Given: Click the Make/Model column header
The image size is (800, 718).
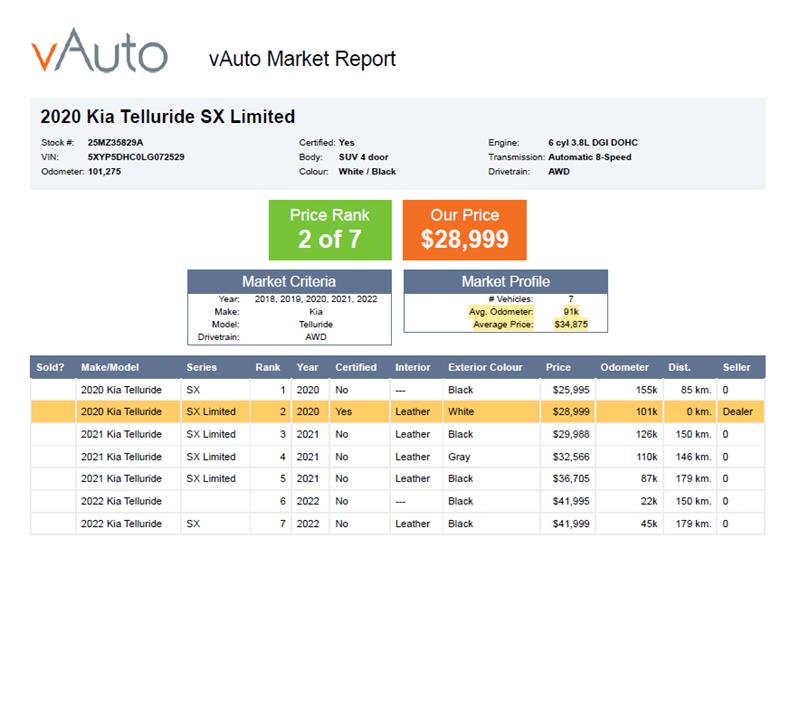Looking at the screenshot, I should 110,367.
